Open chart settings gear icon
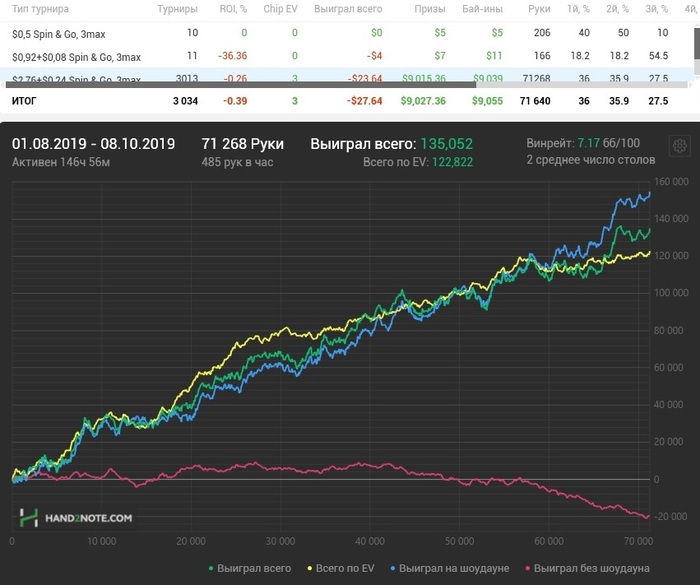This screenshot has height=585, width=700. 679,146
